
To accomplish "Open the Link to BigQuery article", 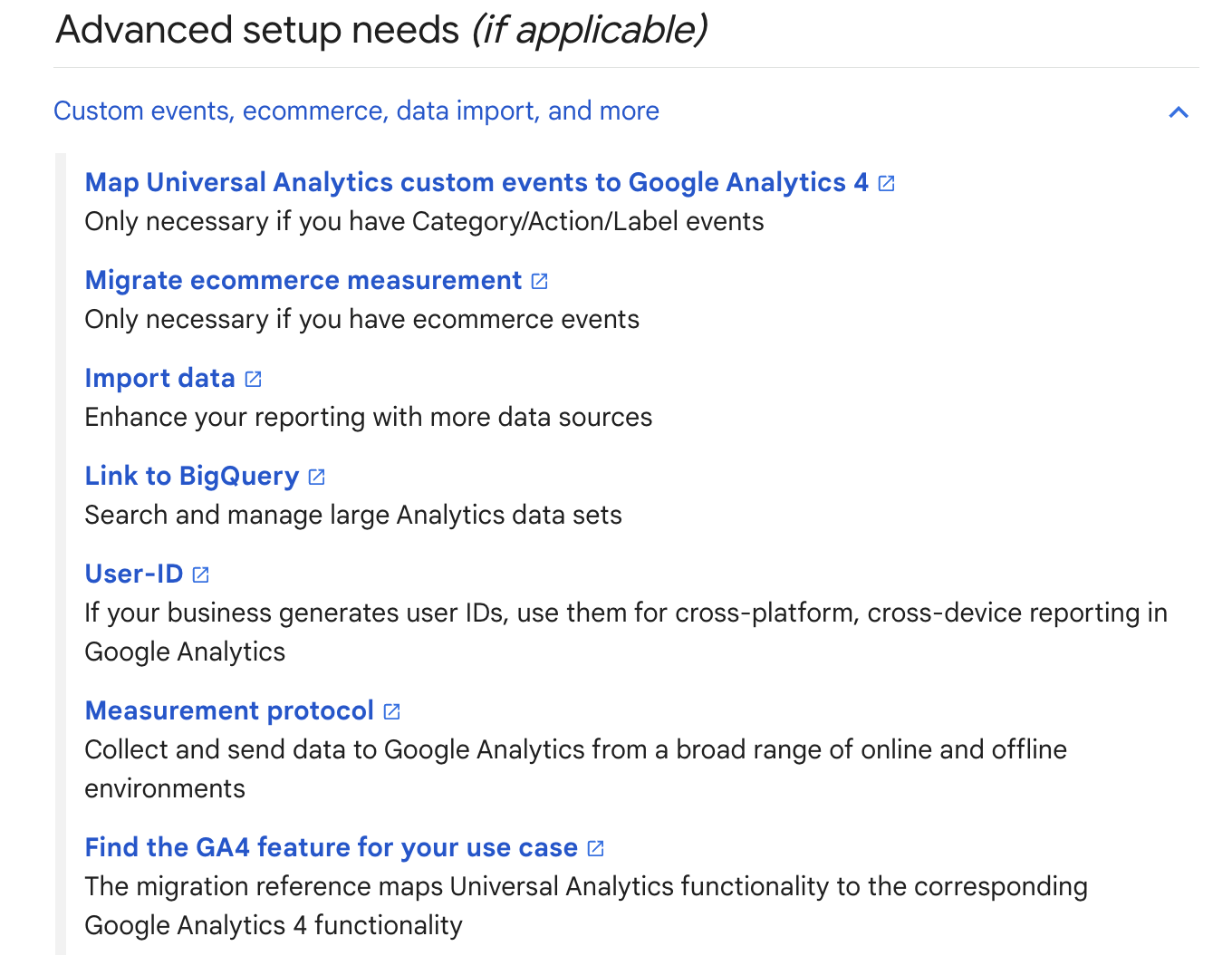I will (192, 476).
